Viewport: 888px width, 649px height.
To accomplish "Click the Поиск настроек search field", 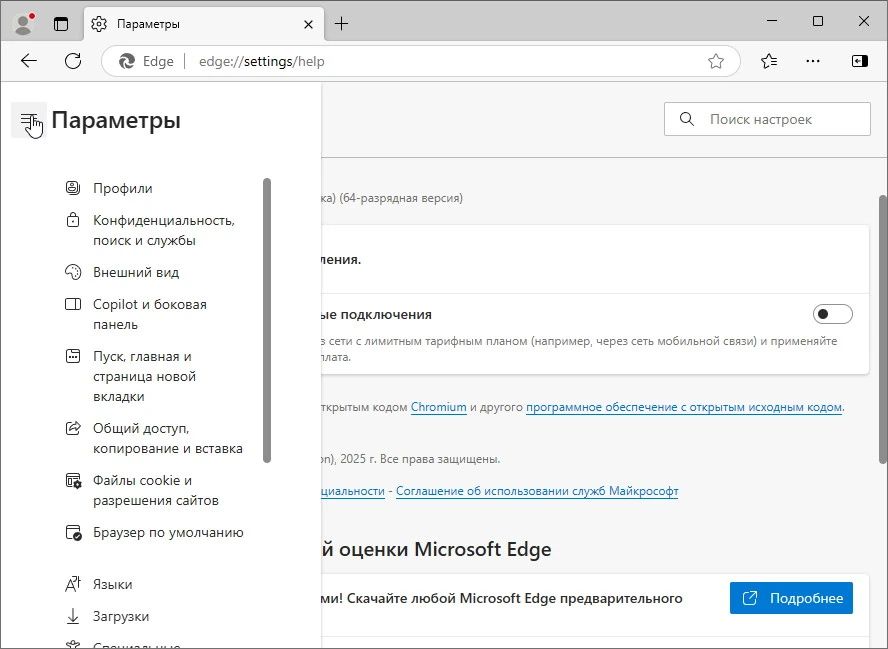I will [x=767, y=119].
